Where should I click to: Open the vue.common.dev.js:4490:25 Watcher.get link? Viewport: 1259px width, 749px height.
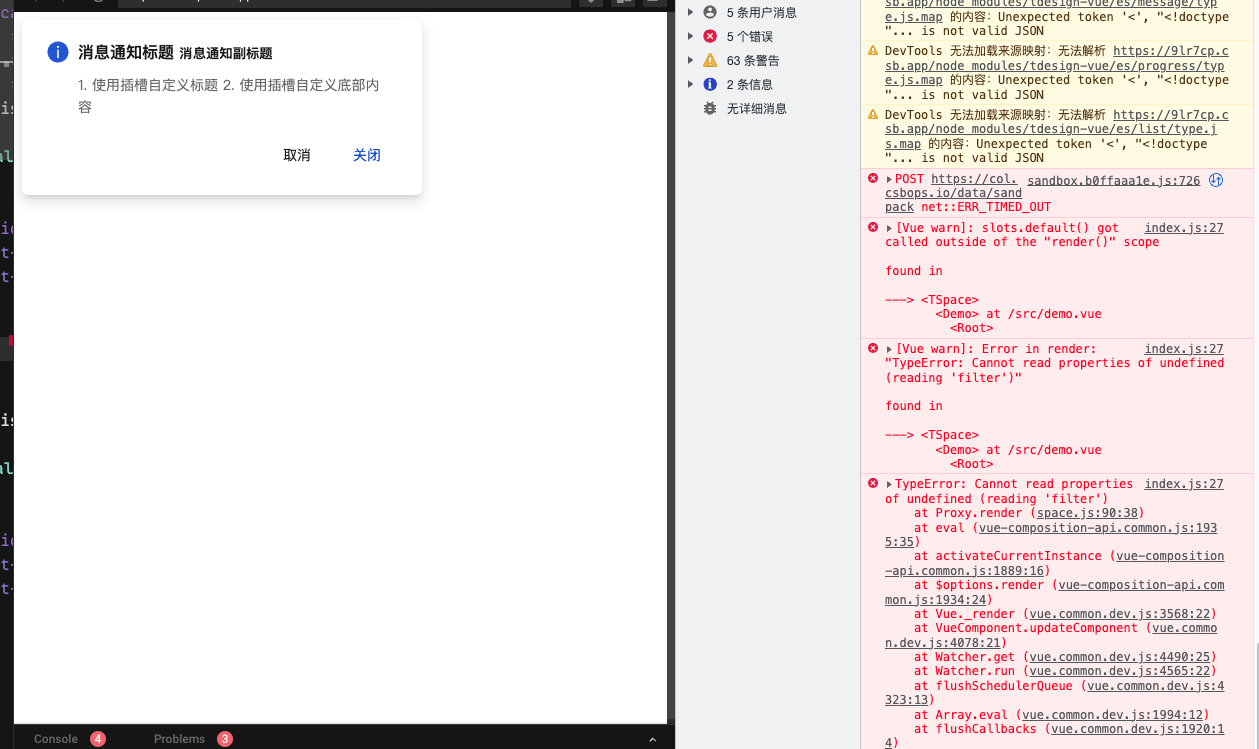coord(1121,657)
